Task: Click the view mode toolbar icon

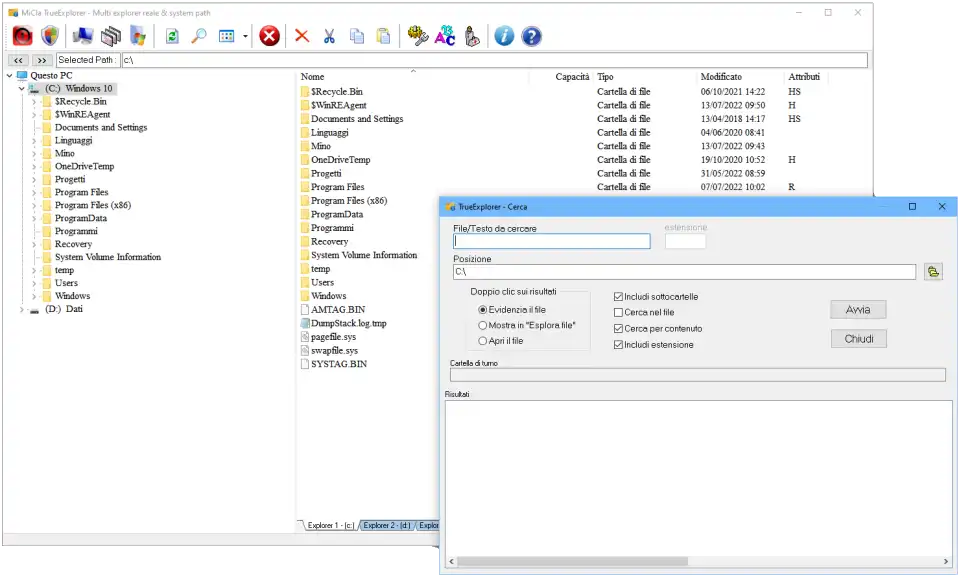Action: pos(227,36)
